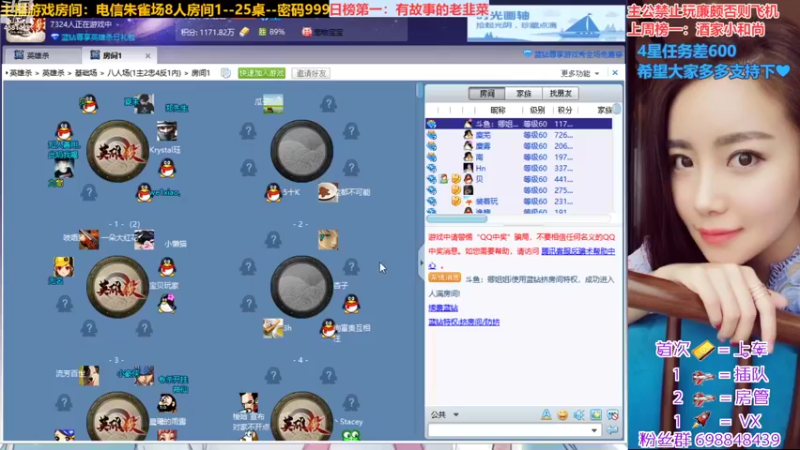Screen dimensions: 800x450
Task: Click the pet icon beside 宠物宝宝 in header
Action: click(307, 32)
